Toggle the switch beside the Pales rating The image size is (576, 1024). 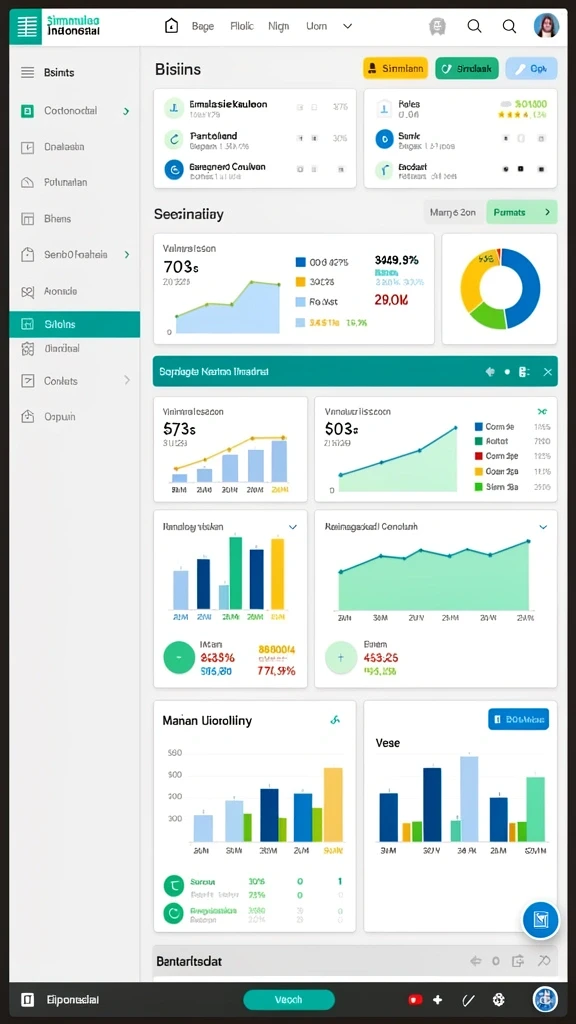(505, 104)
